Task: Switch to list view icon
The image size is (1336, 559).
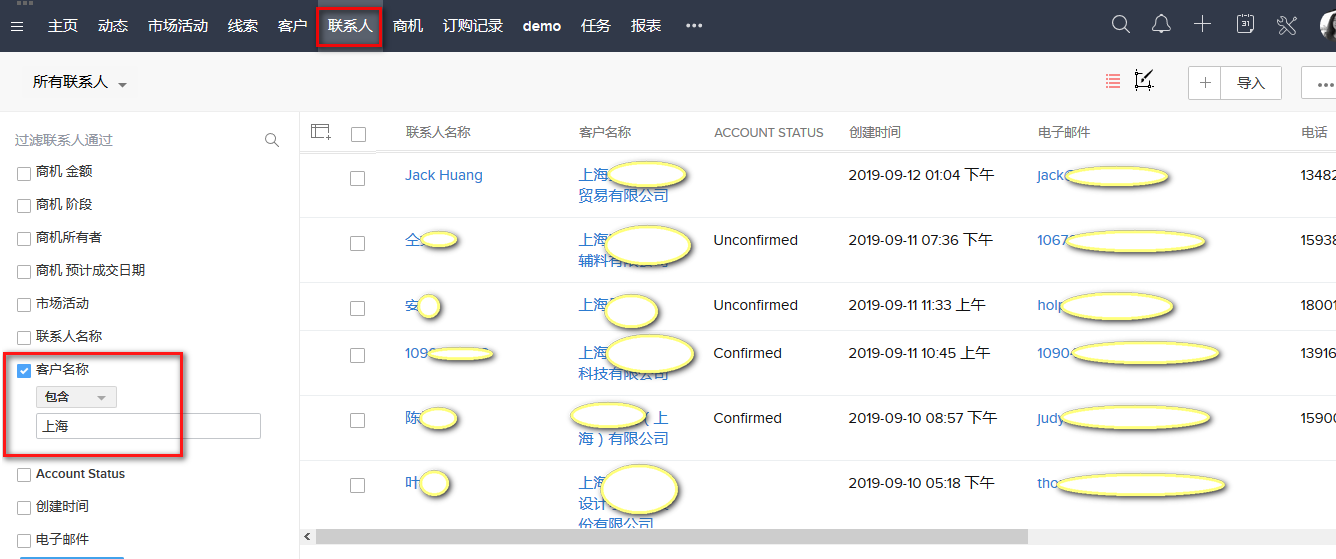Action: 1113,82
